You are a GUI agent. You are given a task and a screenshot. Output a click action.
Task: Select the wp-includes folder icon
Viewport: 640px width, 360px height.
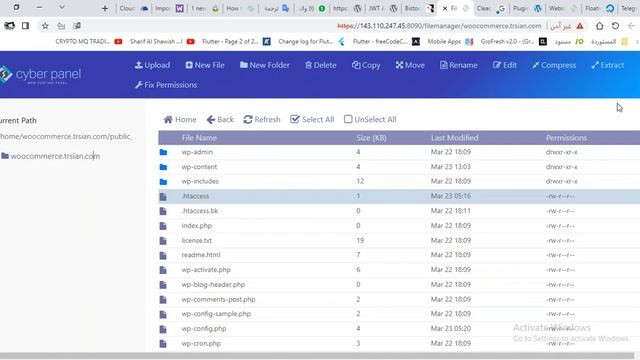pyautogui.click(x=163, y=182)
